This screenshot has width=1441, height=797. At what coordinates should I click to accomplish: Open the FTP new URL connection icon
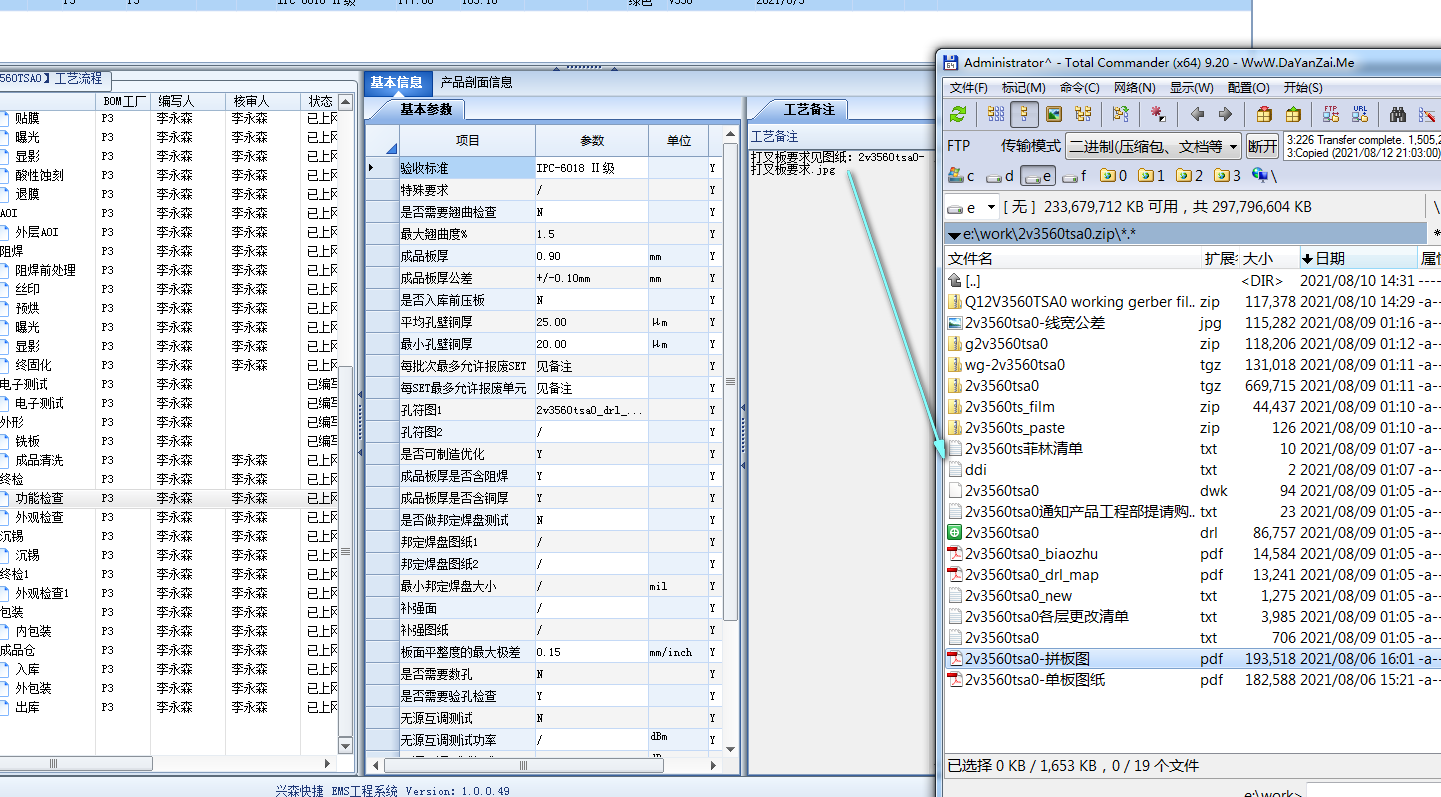(1360, 114)
